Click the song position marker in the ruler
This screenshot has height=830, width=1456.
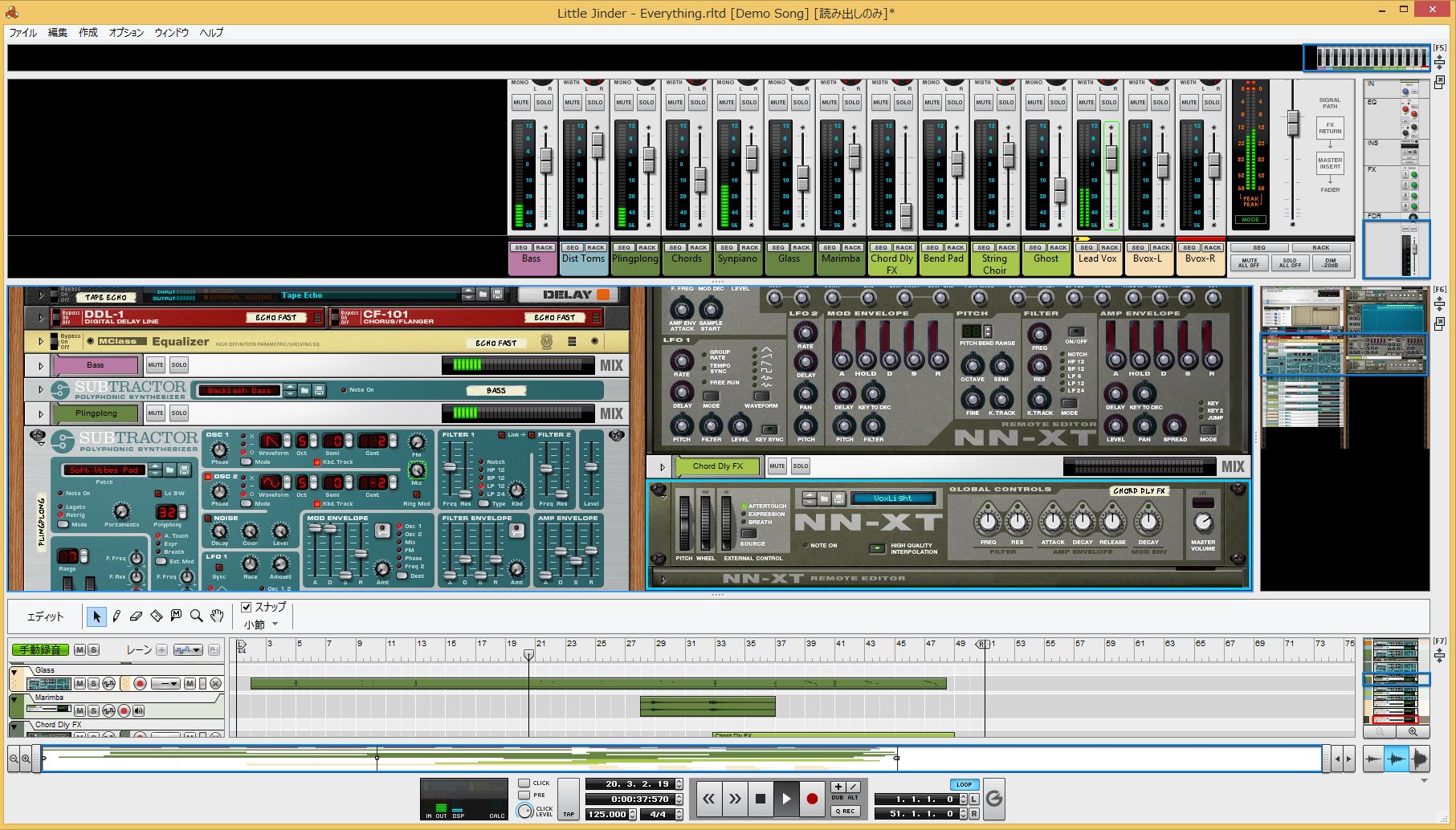pos(528,655)
